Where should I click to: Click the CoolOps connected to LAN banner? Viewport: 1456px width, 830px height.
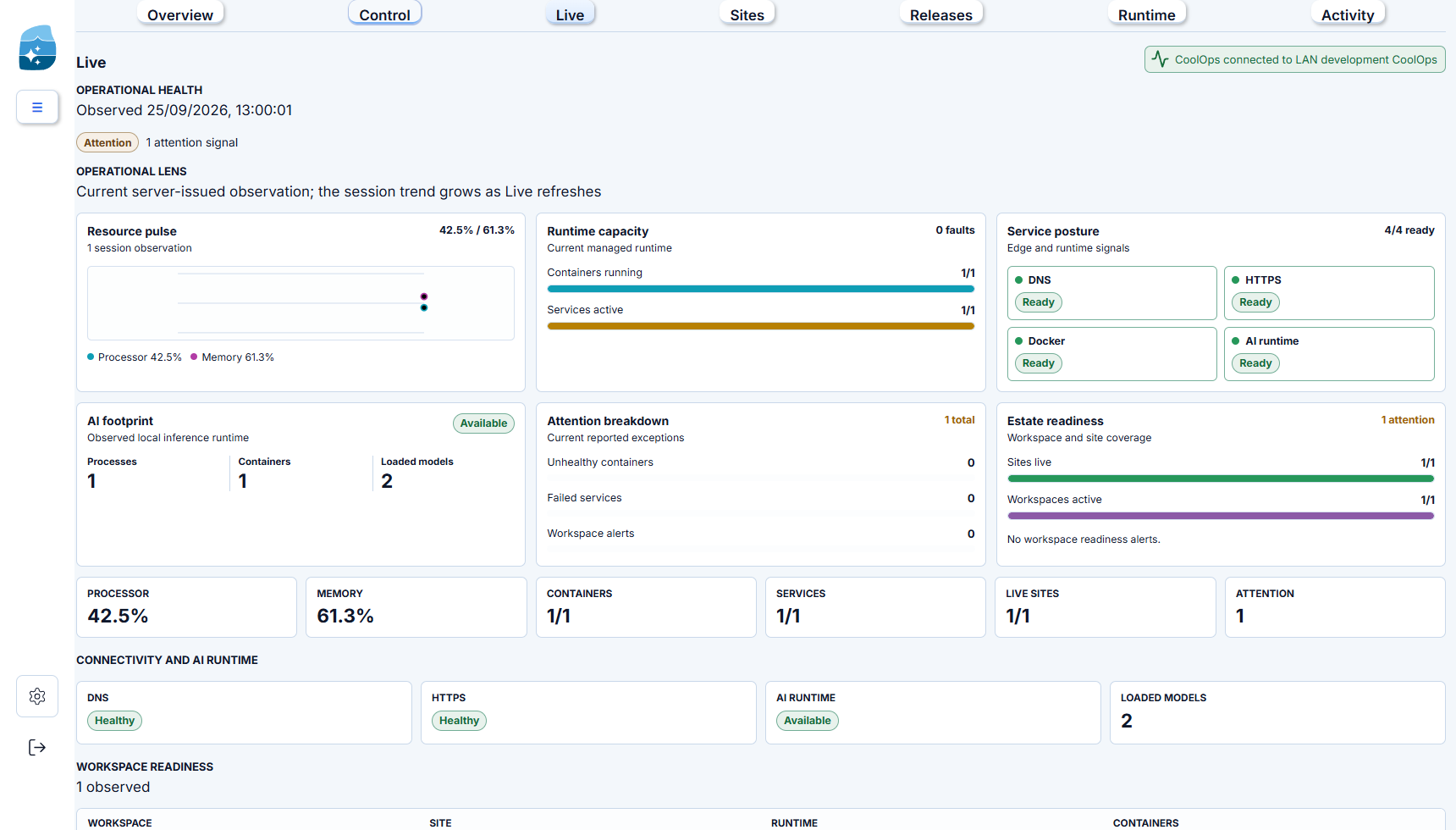[1294, 59]
